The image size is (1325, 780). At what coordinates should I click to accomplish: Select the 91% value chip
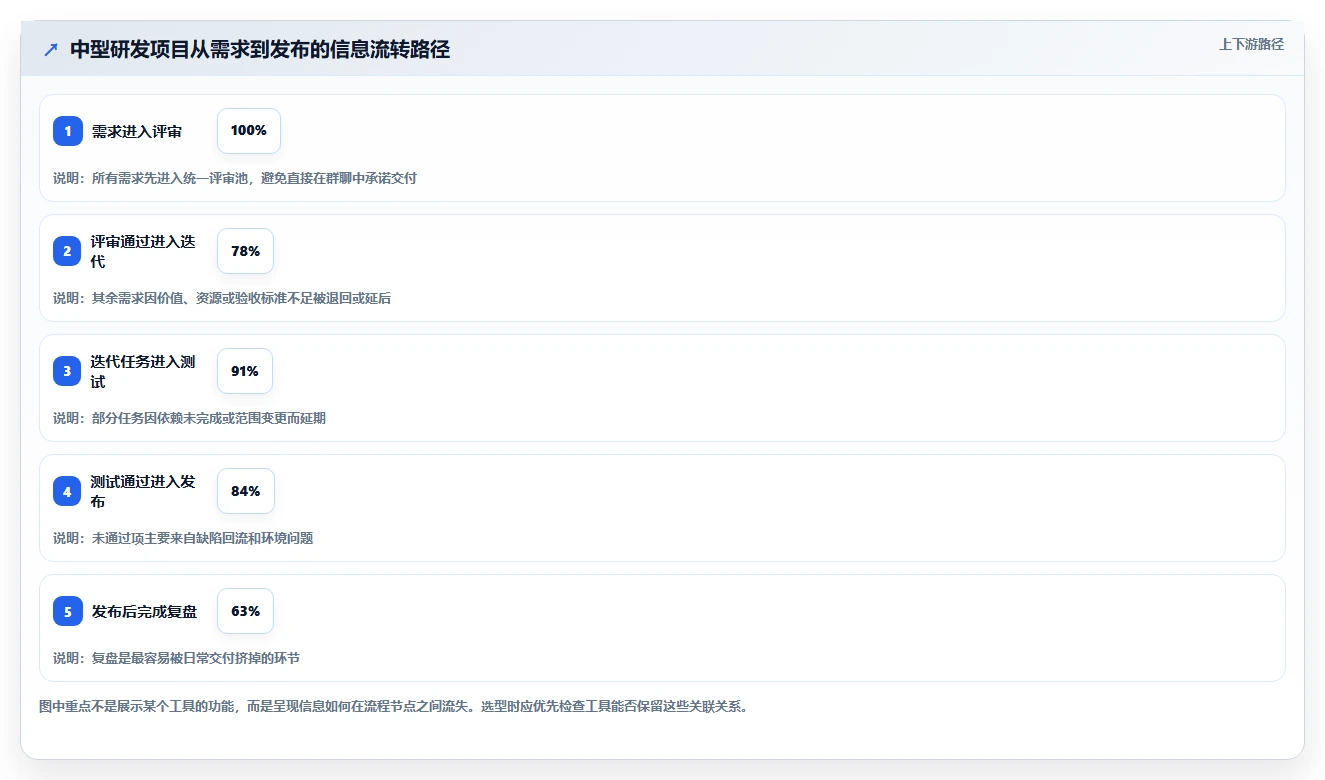[x=245, y=371]
